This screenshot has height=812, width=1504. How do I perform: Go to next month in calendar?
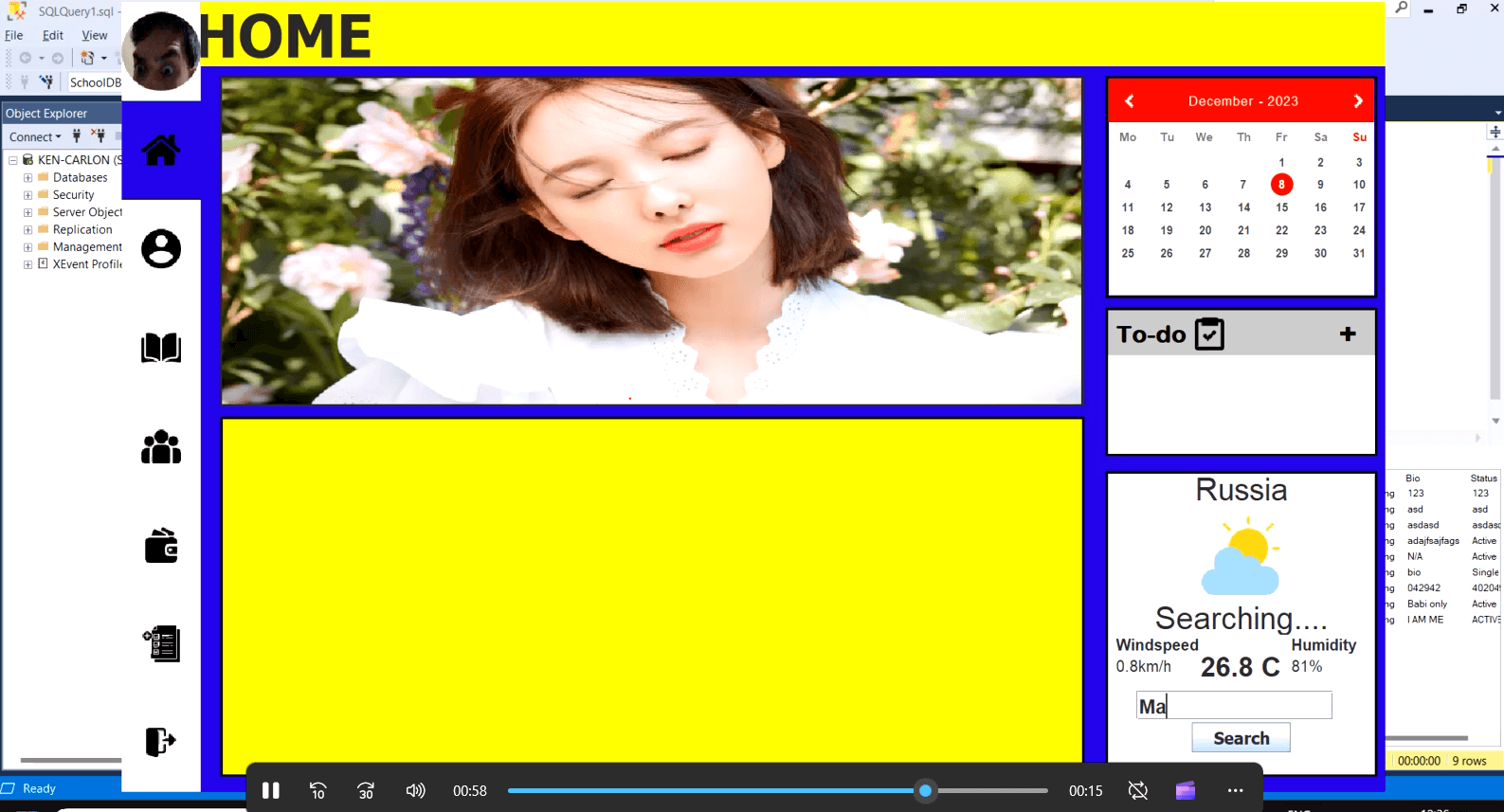(x=1358, y=100)
